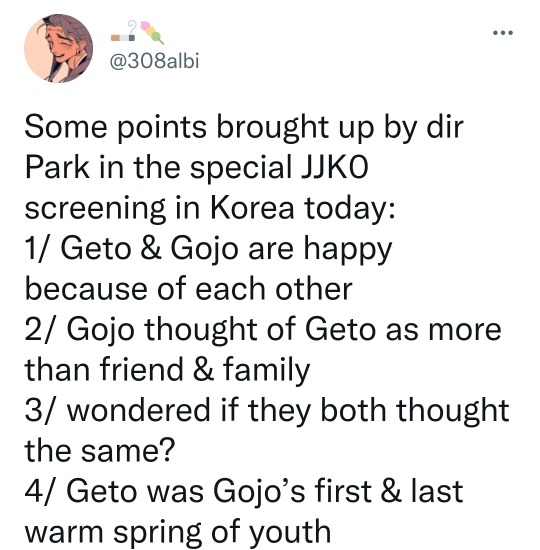This screenshot has height=550, width=540.
Task: Click the word "Korea" in the tweet
Action: [252, 208]
